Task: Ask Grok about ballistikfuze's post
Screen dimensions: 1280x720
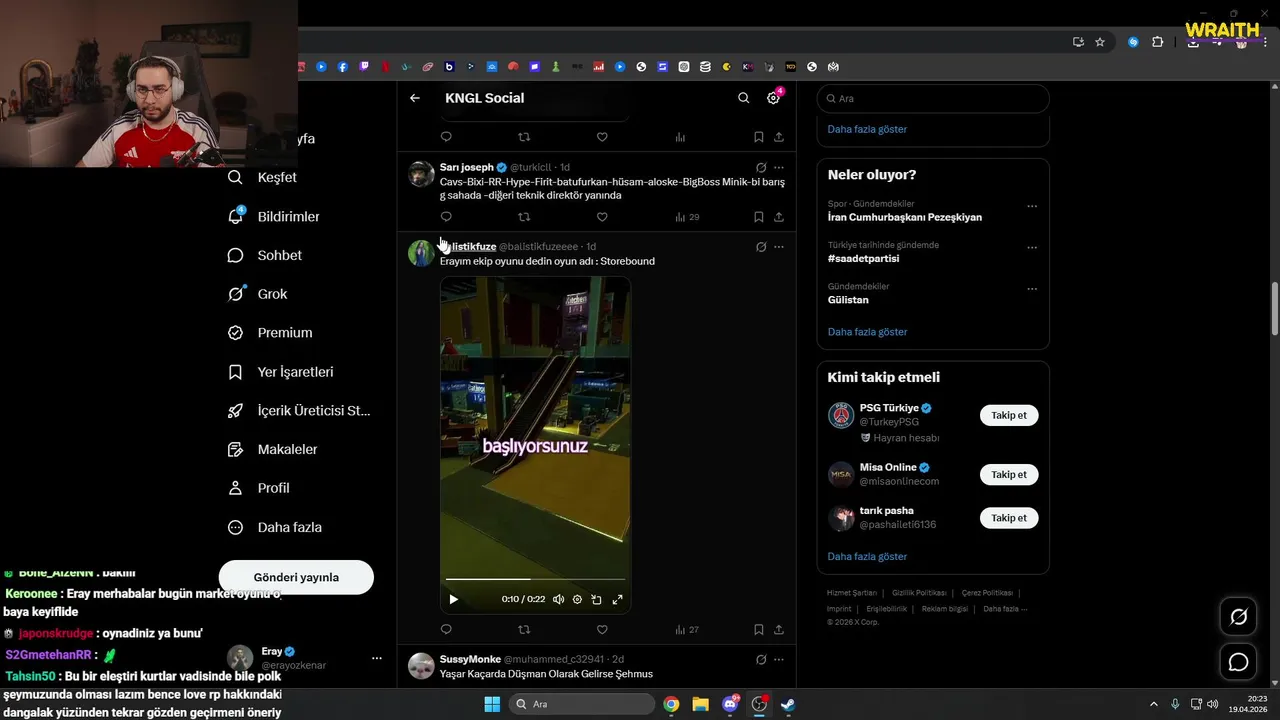Action: point(761,247)
